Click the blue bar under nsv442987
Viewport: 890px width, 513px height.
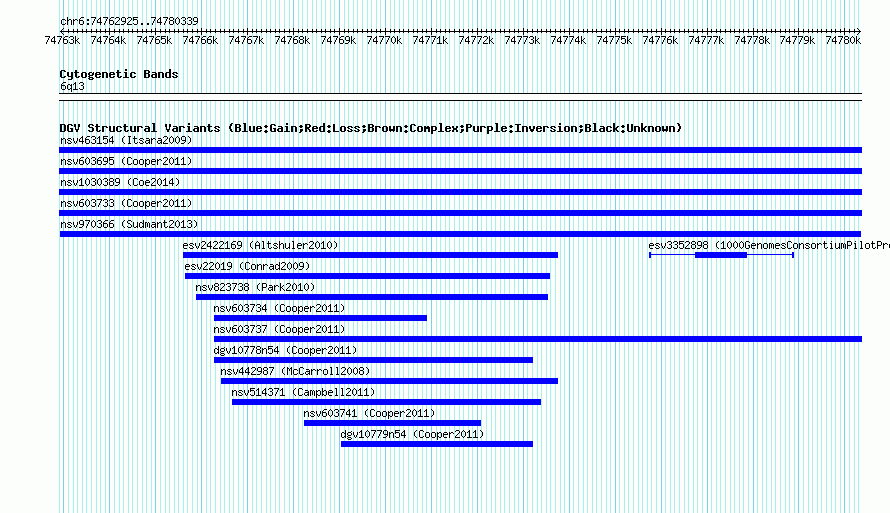click(x=389, y=381)
